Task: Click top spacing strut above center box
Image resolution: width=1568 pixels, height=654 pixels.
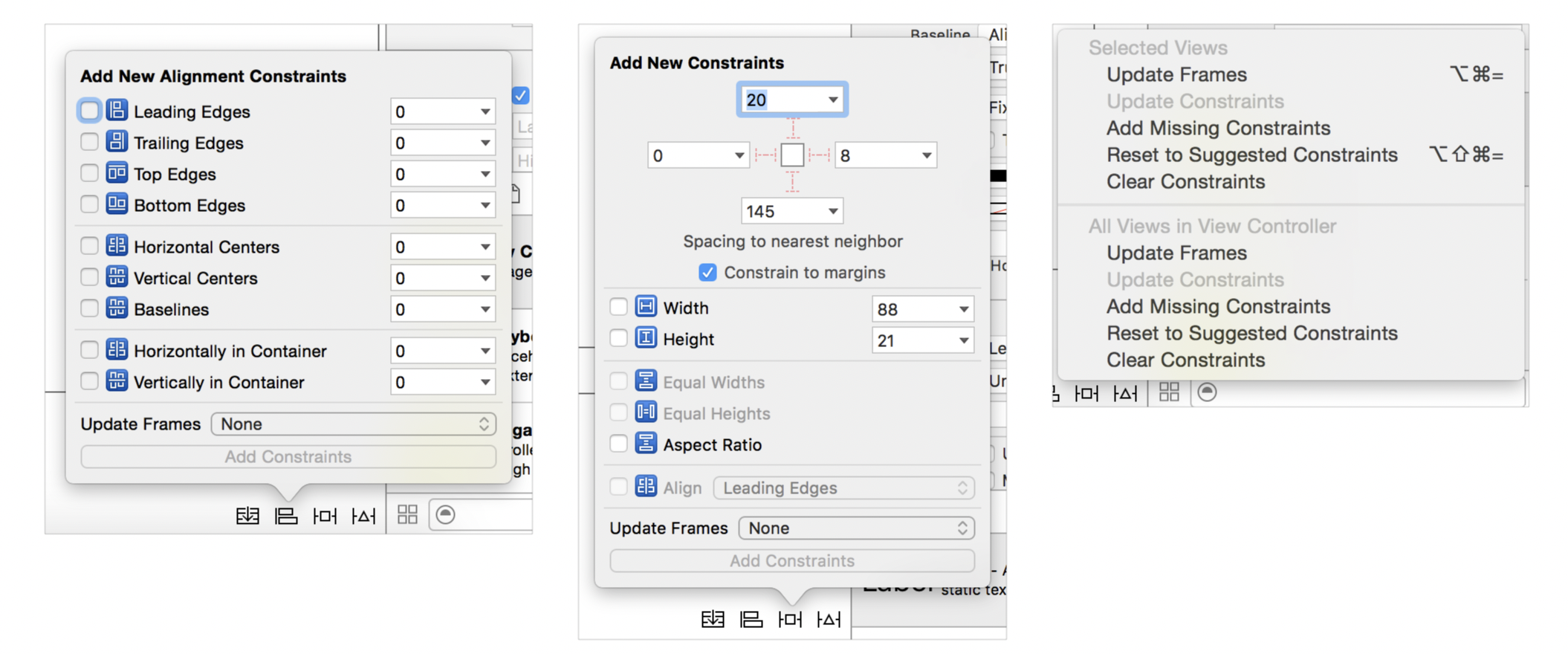Action: click(x=793, y=129)
